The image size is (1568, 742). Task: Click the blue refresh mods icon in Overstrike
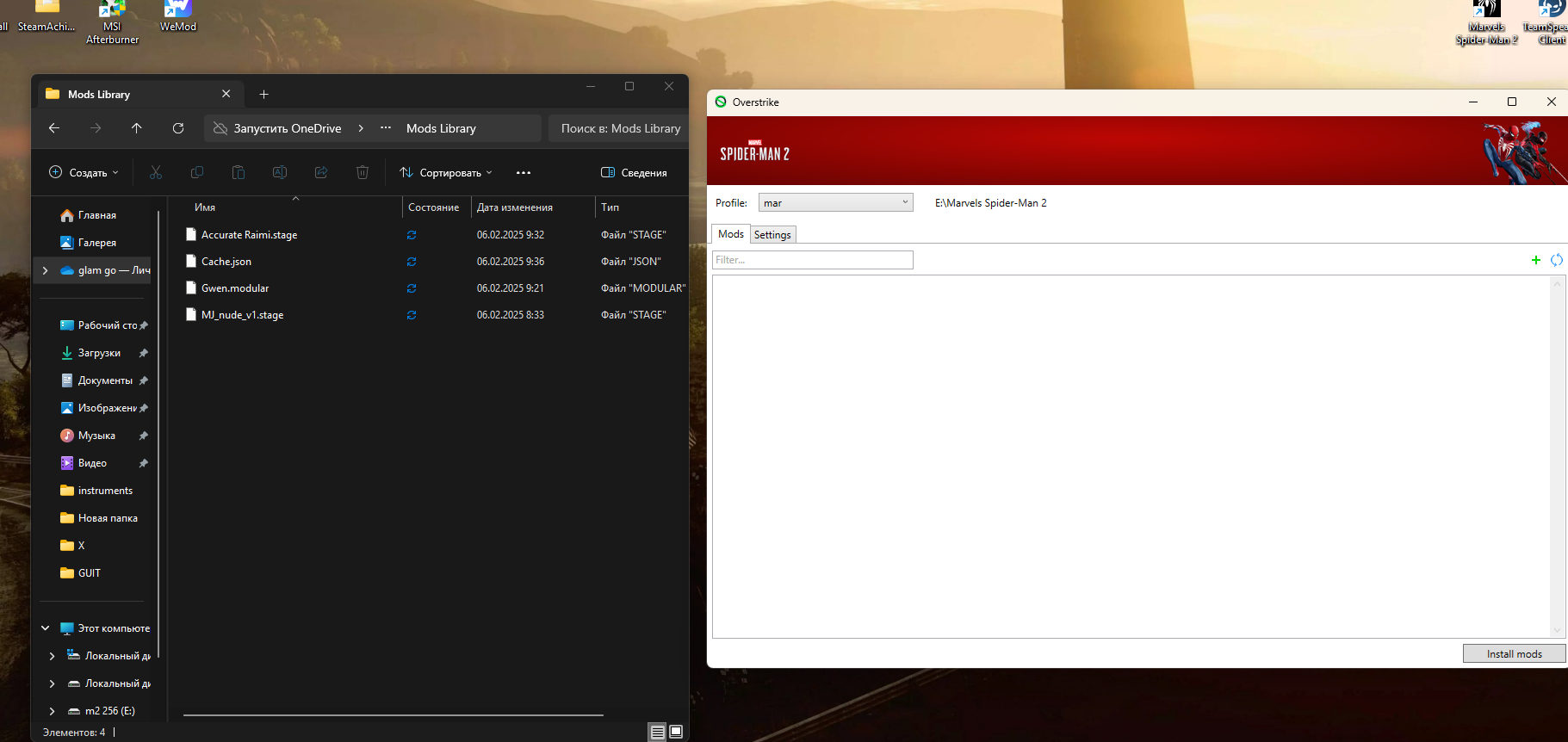pyautogui.click(x=1556, y=260)
